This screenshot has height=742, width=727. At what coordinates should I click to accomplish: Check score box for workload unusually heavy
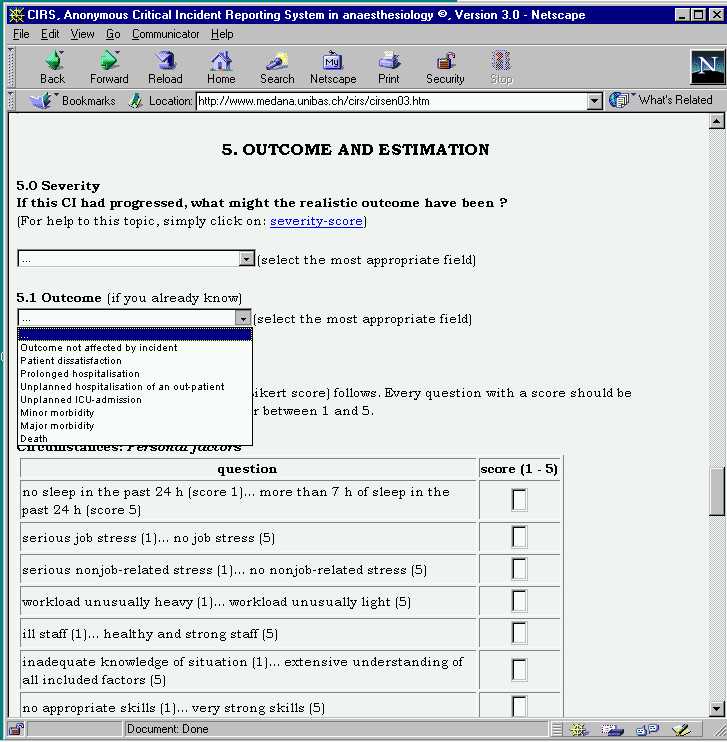pos(519,601)
